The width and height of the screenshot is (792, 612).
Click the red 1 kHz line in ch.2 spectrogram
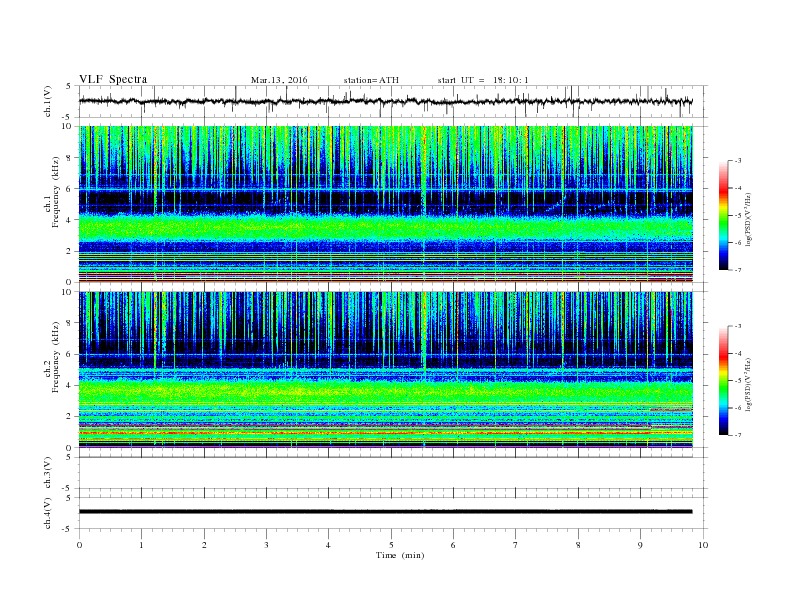[385, 433]
